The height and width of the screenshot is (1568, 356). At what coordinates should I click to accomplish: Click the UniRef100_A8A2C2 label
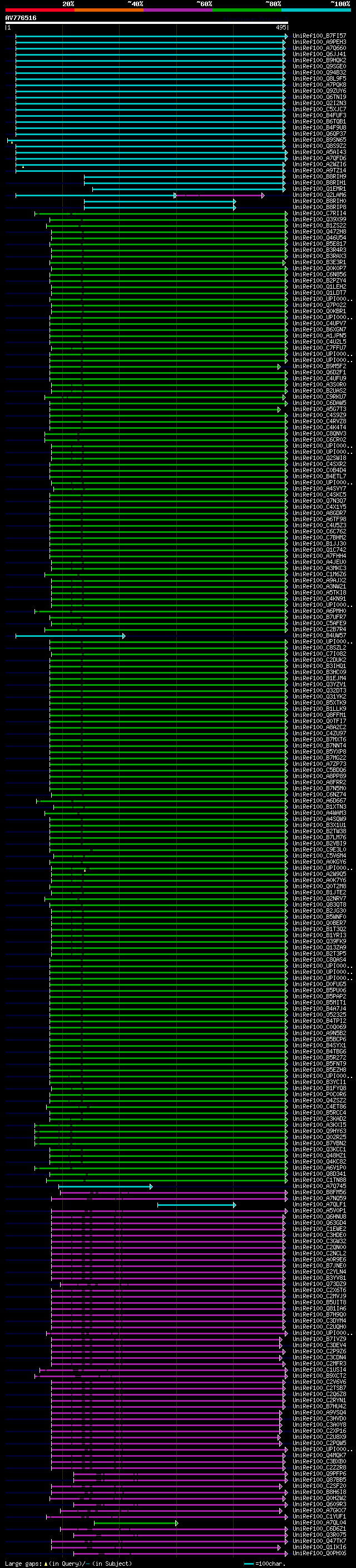(x=319, y=728)
